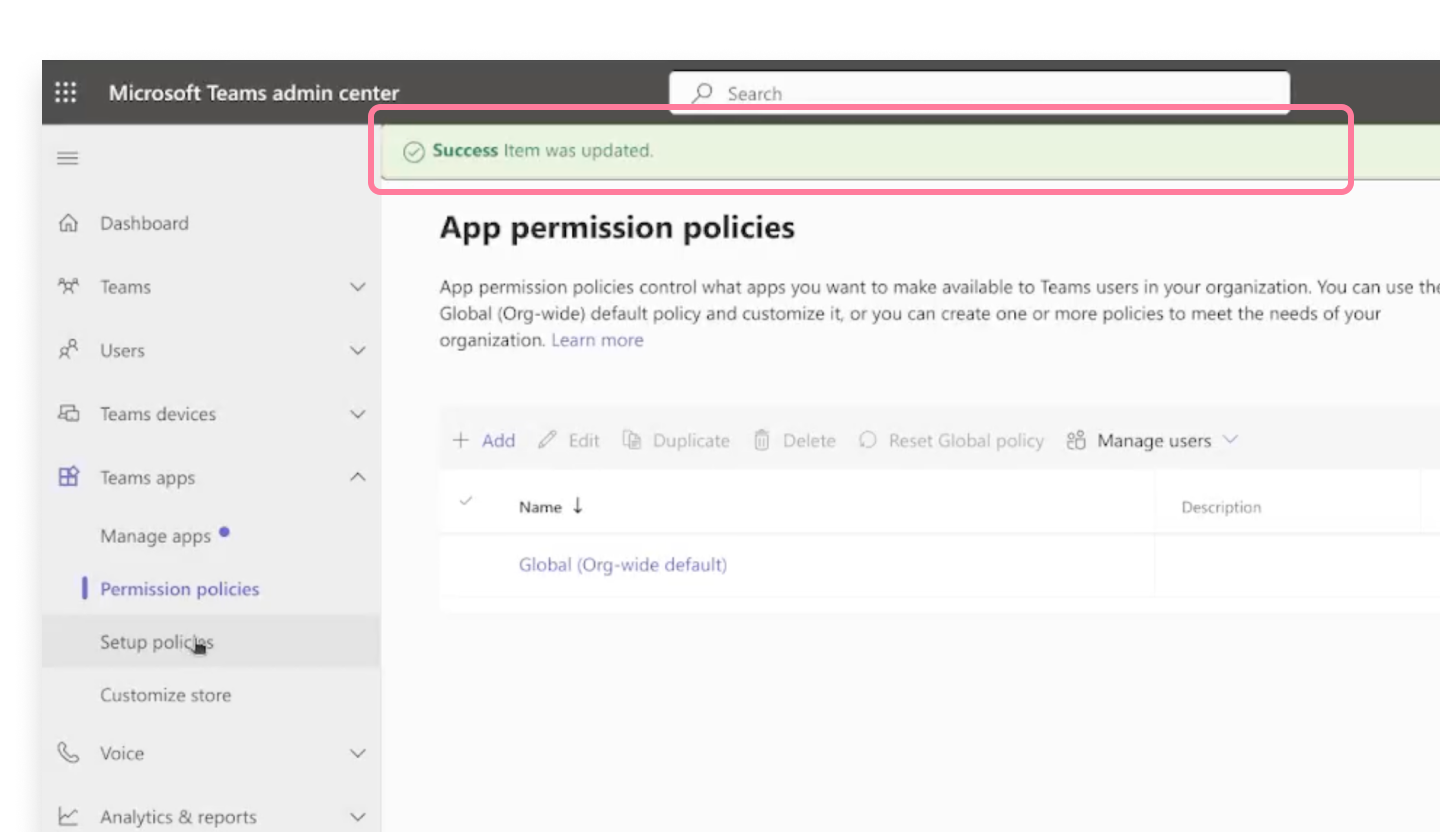Open Global (Org-wide default) policy
Viewport: 1440px width, 832px height.
point(622,565)
